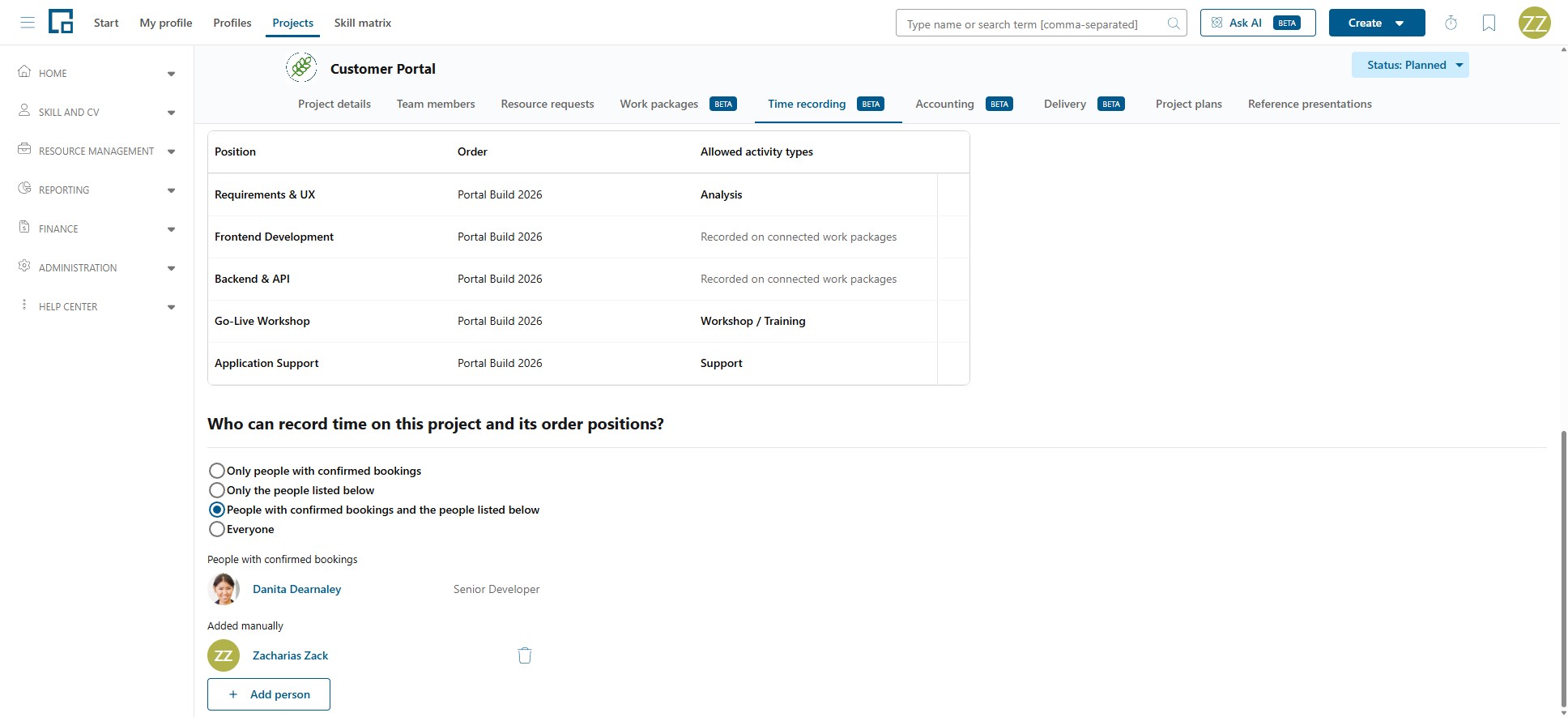This screenshot has width=1568, height=717.
Task: Select Only the people listed below
Action: pos(216,490)
